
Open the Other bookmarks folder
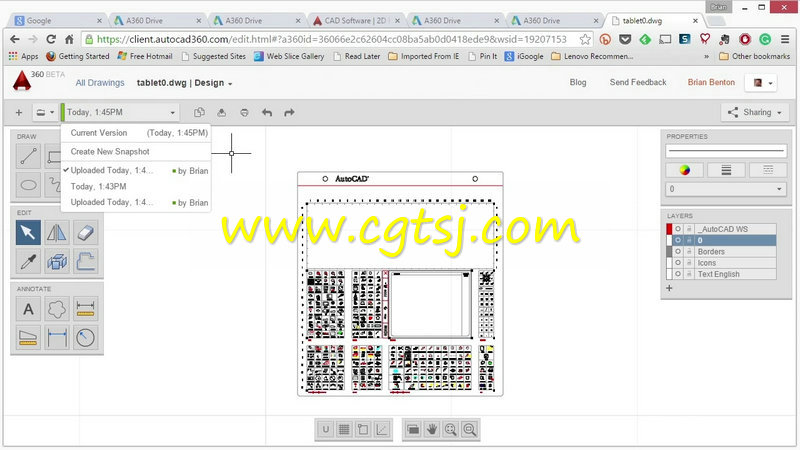[755, 57]
